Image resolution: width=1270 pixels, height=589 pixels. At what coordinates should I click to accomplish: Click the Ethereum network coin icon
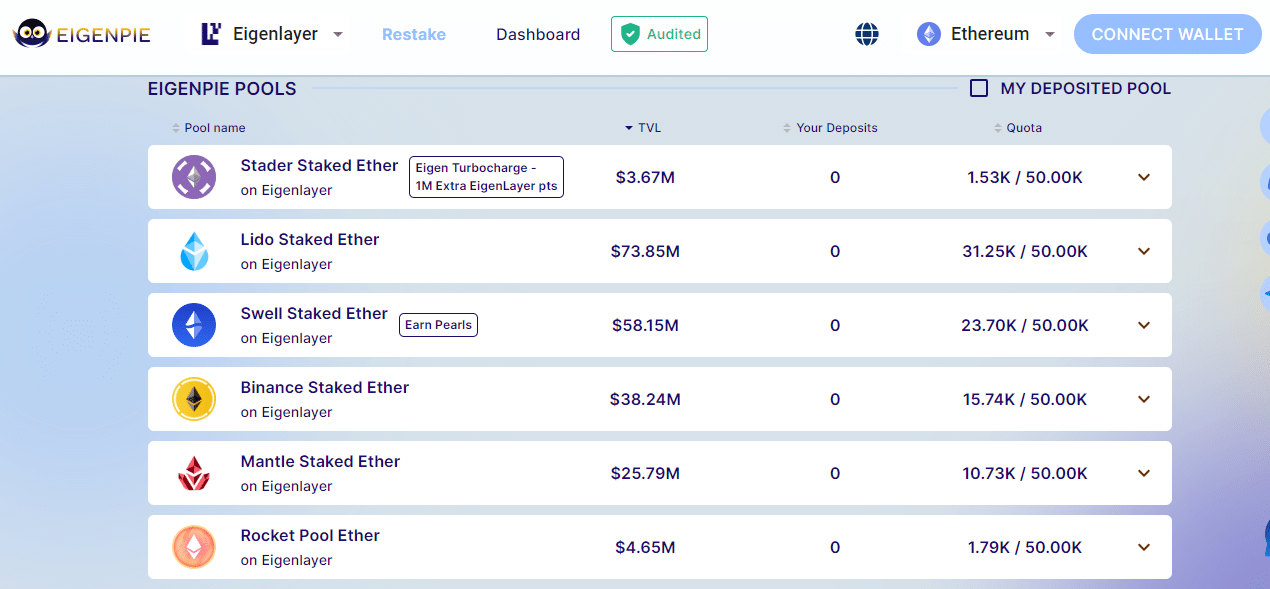coord(929,34)
